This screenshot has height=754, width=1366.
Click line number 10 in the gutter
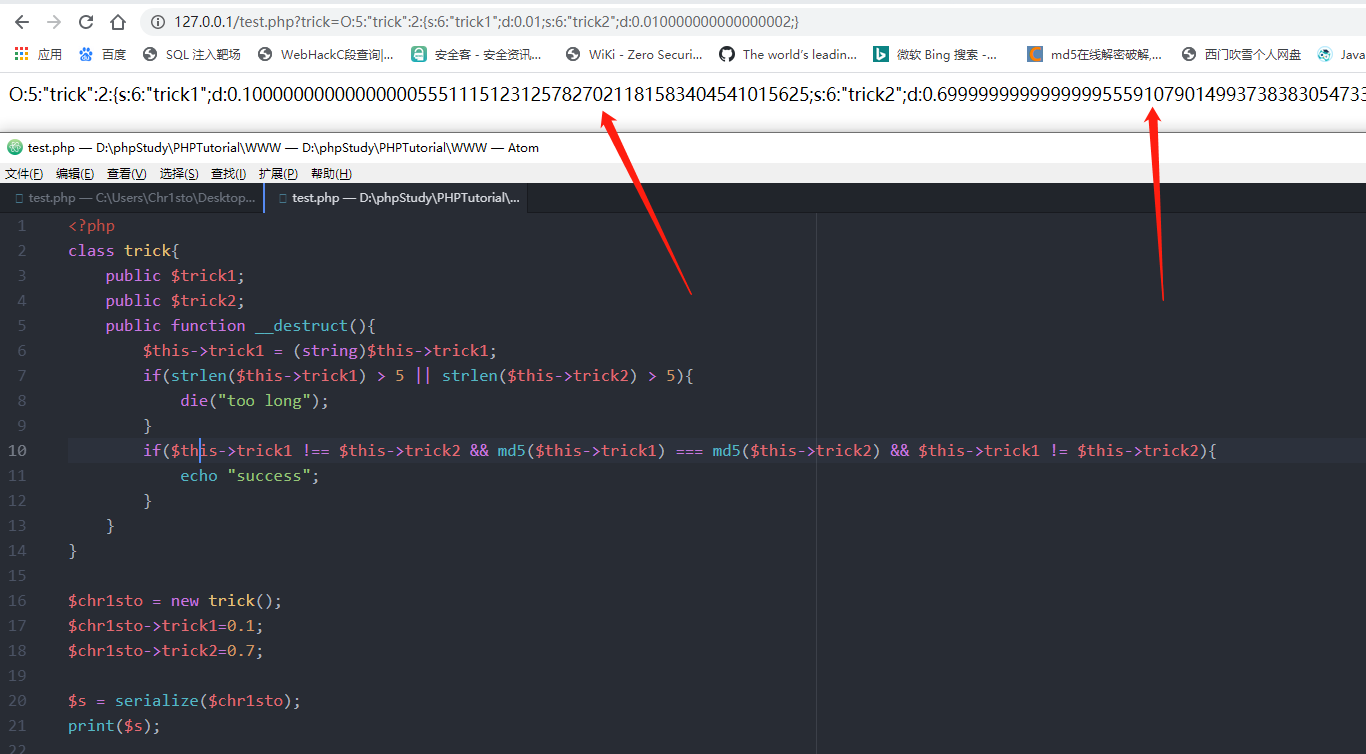point(18,450)
